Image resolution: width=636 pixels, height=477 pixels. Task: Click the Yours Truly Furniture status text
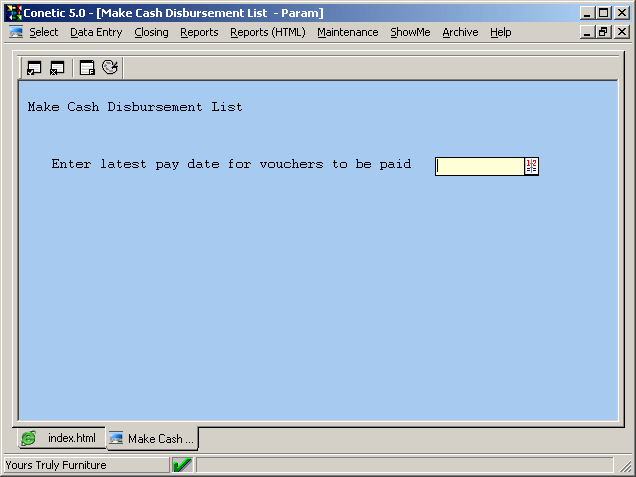click(56, 465)
